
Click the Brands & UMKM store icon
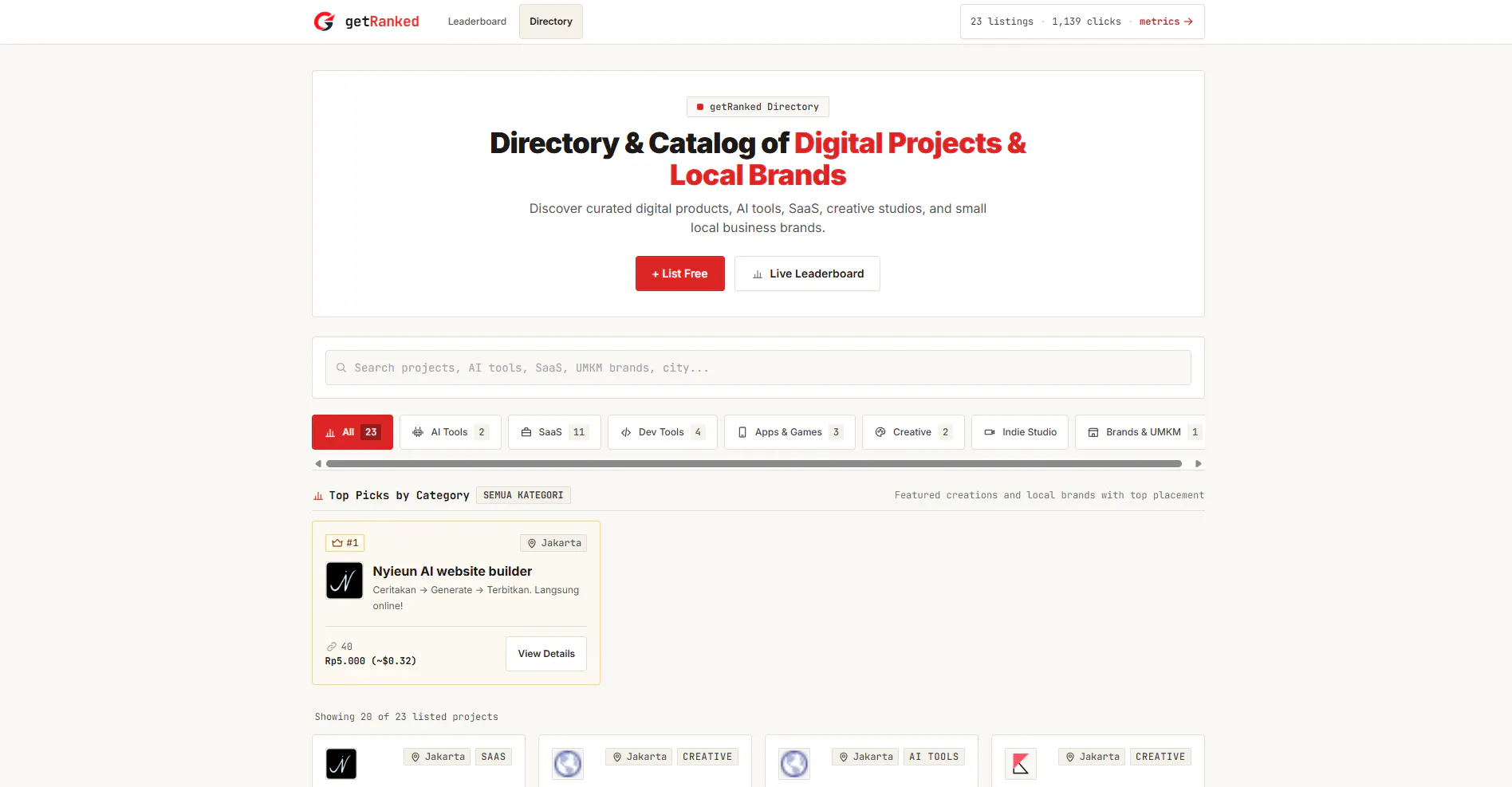(x=1093, y=432)
